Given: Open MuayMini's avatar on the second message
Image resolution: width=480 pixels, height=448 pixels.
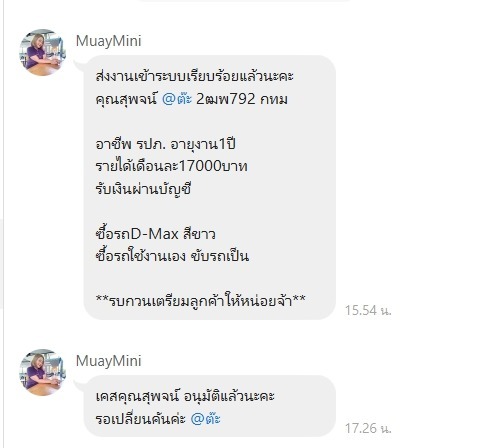Looking at the screenshot, I should (42, 372).
